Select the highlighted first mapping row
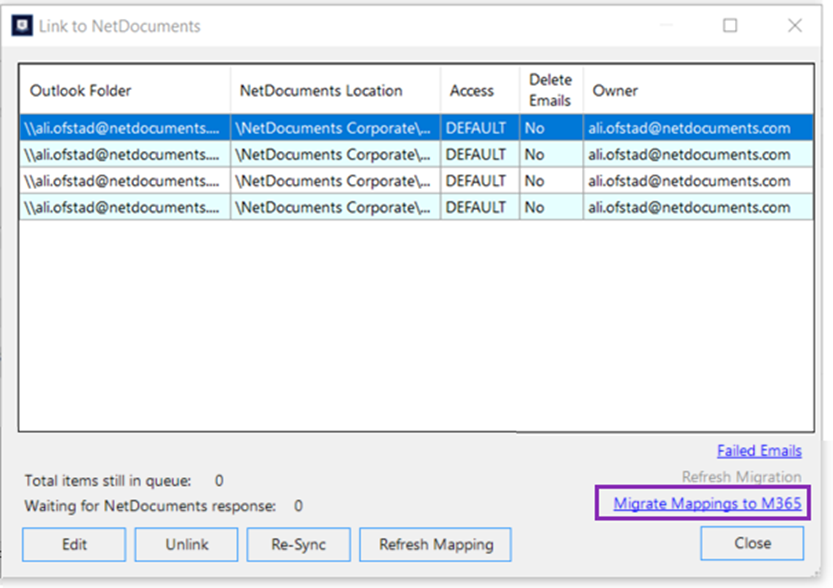 (300, 128)
